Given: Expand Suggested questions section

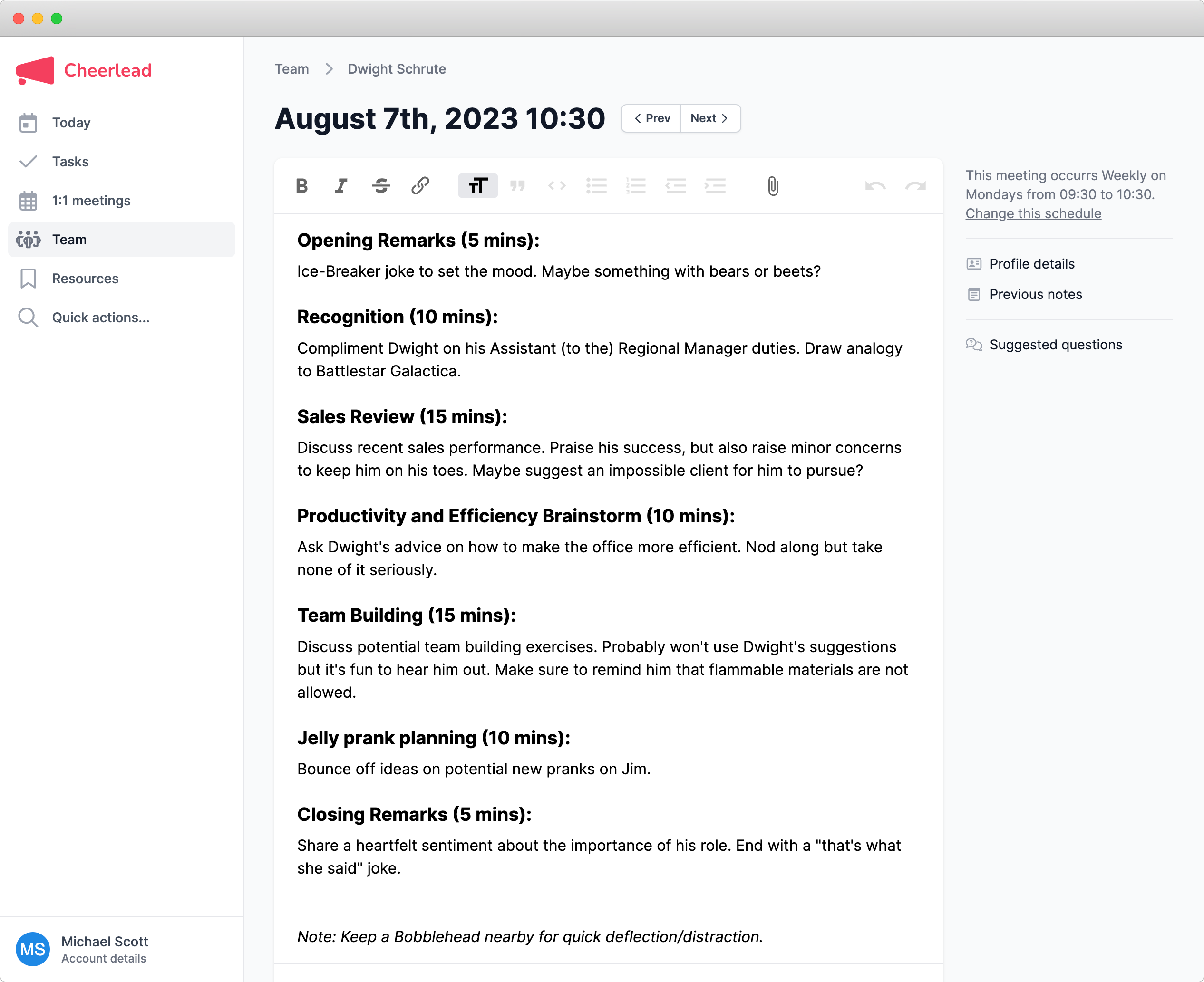Looking at the screenshot, I should pyautogui.click(x=1055, y=345).
